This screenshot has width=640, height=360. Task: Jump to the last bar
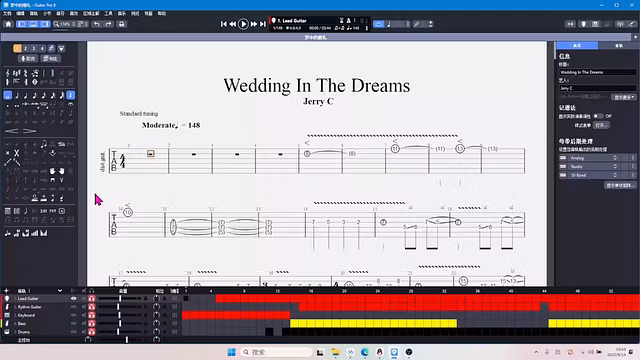click(263, 24)
